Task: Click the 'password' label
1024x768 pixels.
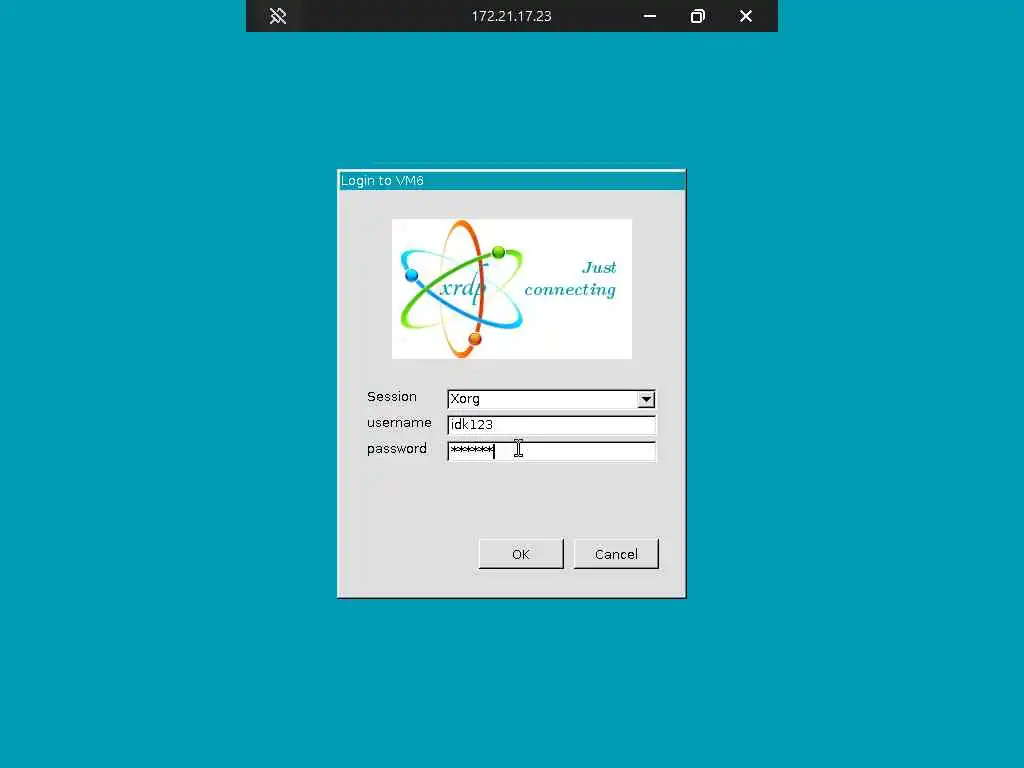Action: pyautogui.click(x=396, y=449)
